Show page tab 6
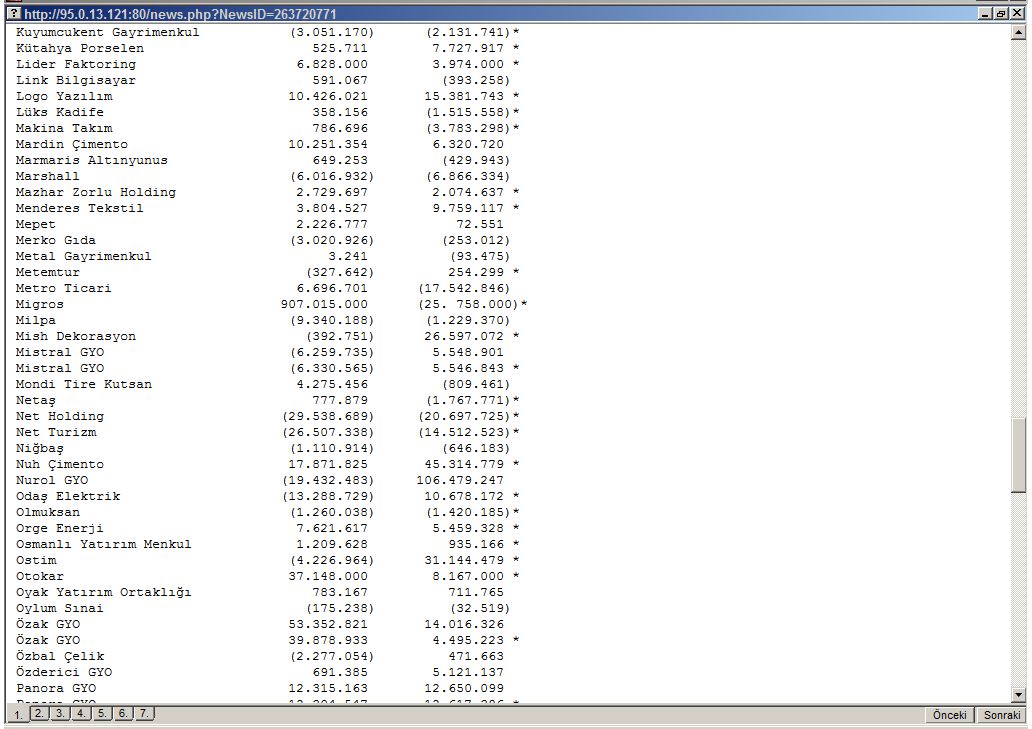Screen dimensions: 1032x729 pyautogui.click(x=123, y=713)
